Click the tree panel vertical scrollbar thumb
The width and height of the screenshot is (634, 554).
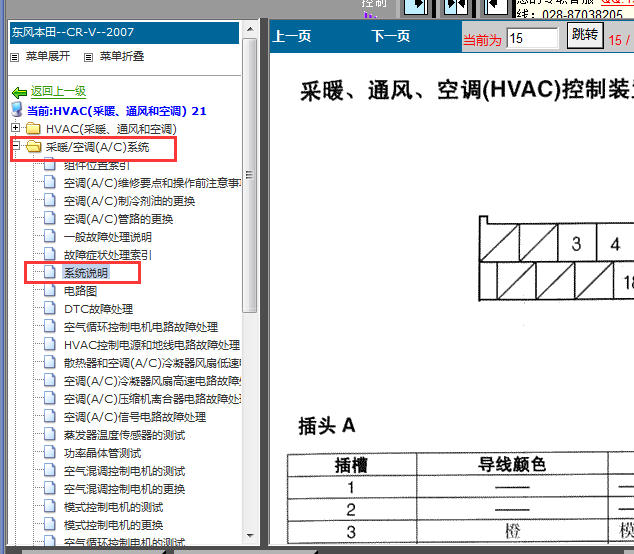[x=250, y=175]
